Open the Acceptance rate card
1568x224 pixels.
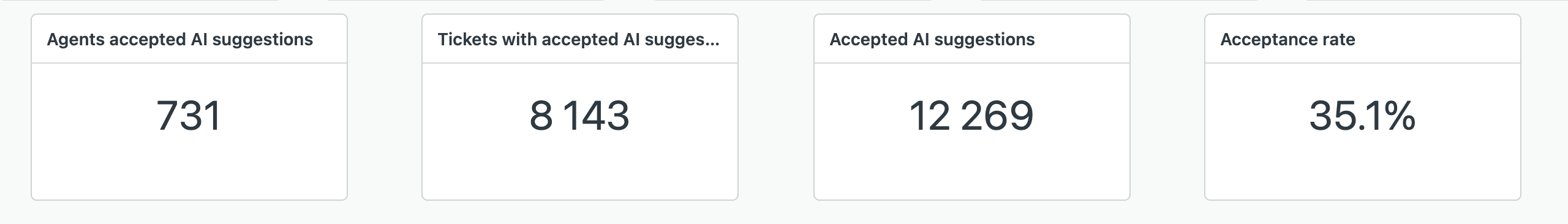pyautogui.click(x=1363, y=107)
